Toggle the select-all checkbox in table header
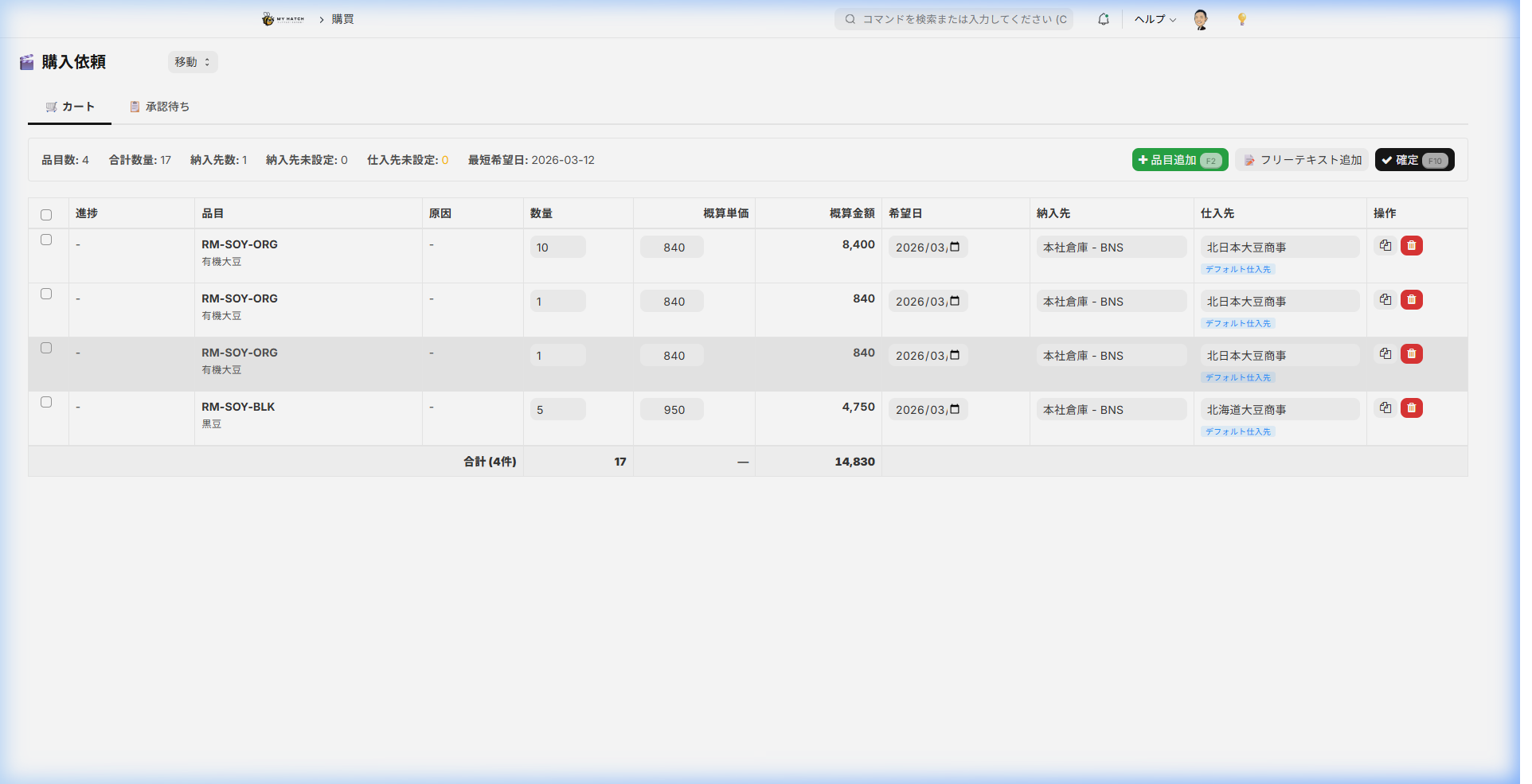1532x784 pixels. click(x=46, y=215)
